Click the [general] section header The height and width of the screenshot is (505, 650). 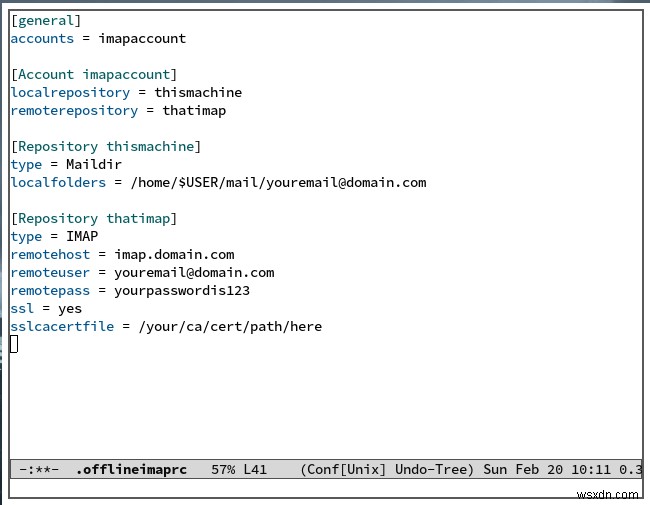[x=46, y=20]
